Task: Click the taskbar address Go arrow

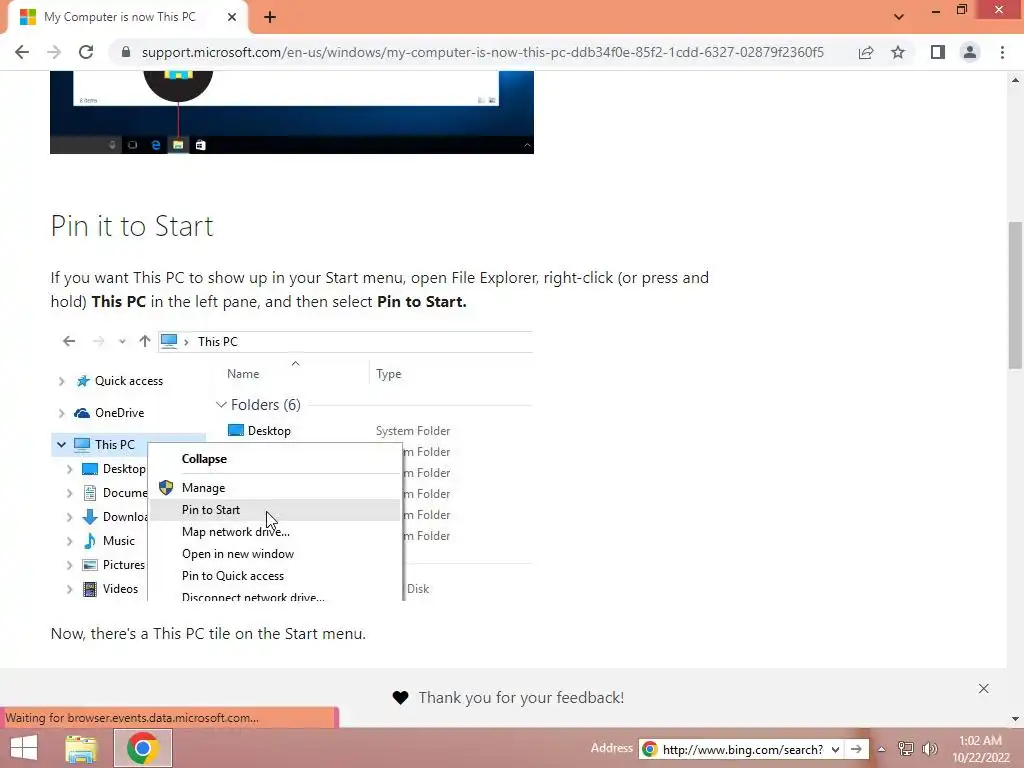Action: (x=856, y=749)
